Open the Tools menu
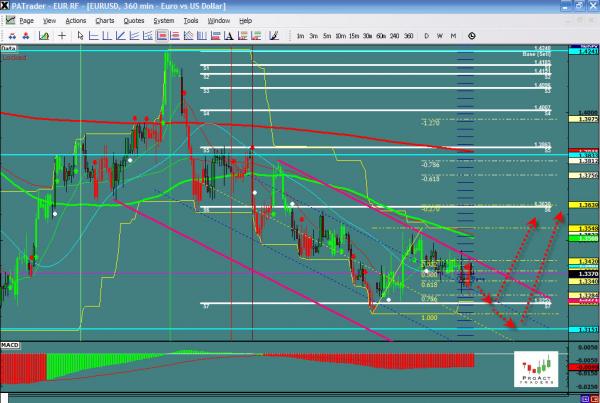This screenshot has width=600, height=403. (191, 20)
